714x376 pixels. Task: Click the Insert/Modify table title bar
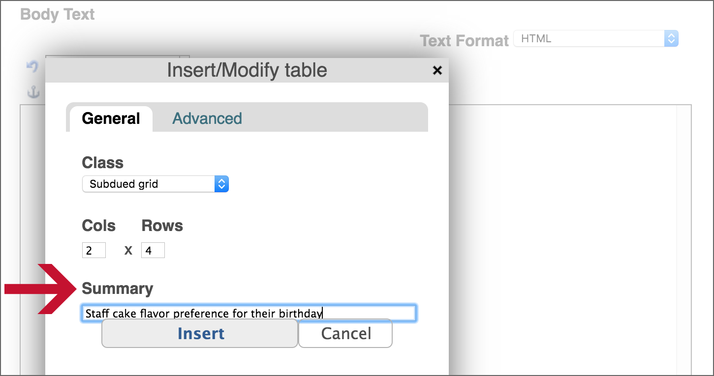click(x=247, y=70)
